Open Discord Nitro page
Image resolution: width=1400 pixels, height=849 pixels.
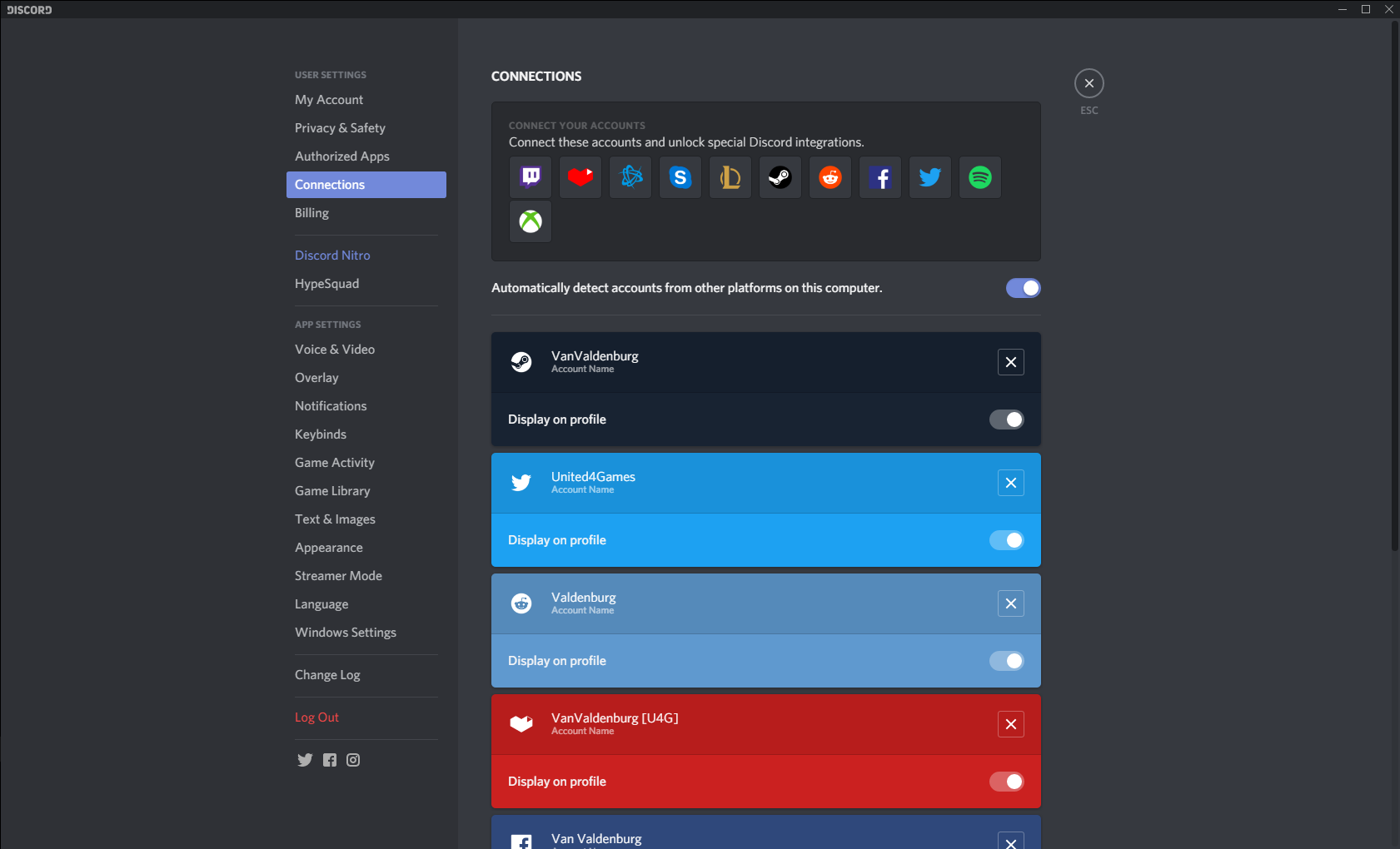point(366,256)
